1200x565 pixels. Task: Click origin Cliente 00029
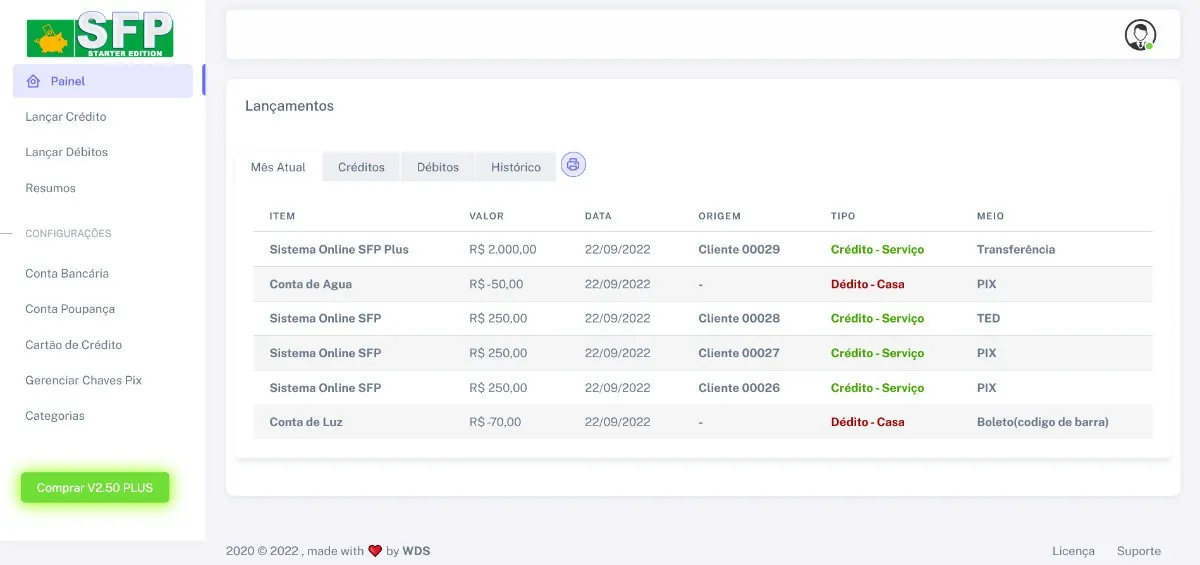pyautogui.click(x=739, y=250)
